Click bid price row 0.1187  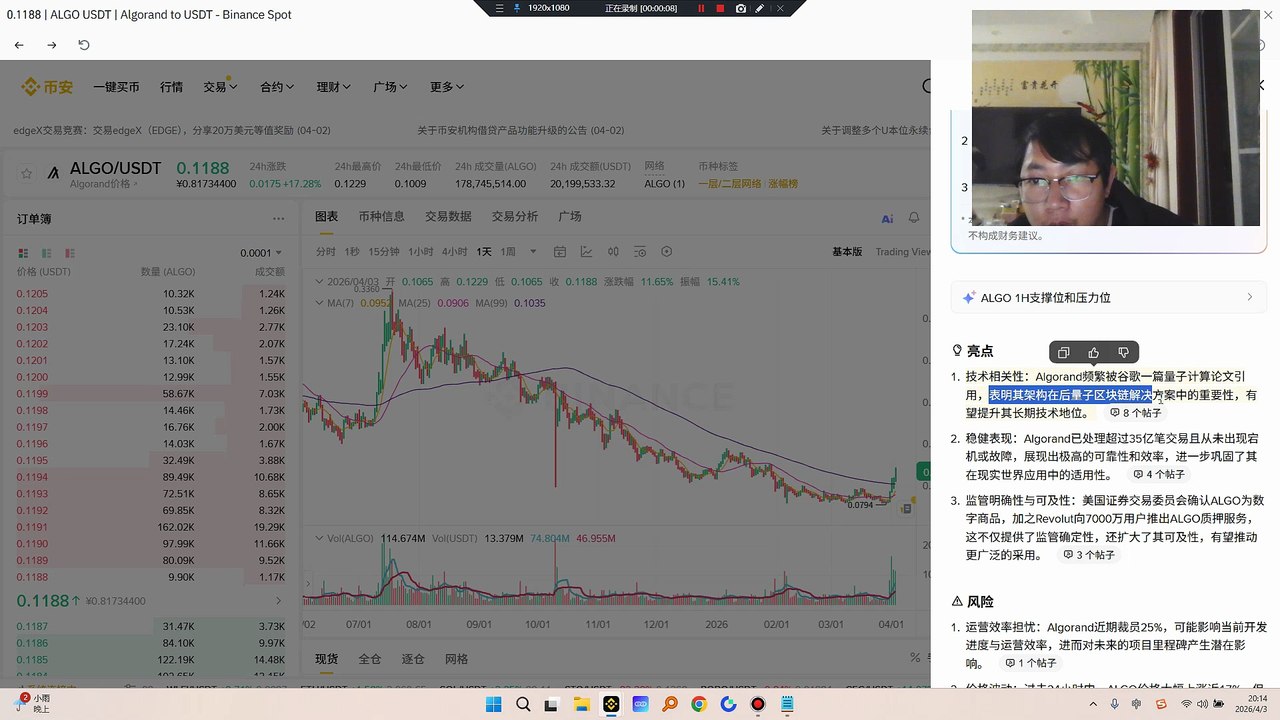click(151, 626)
